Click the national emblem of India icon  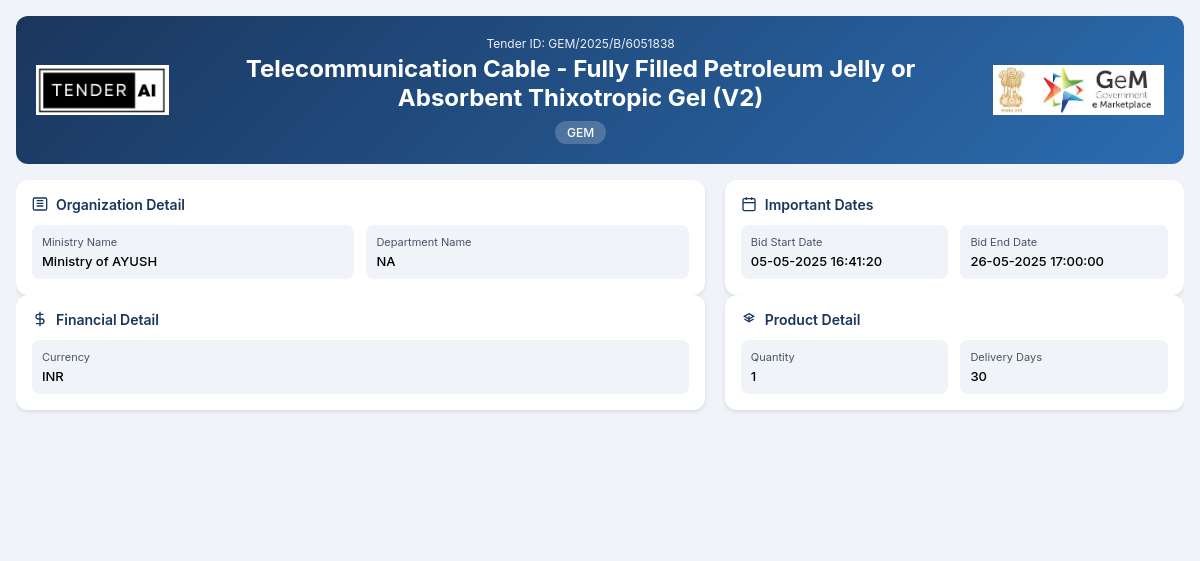coord(1012,90)
